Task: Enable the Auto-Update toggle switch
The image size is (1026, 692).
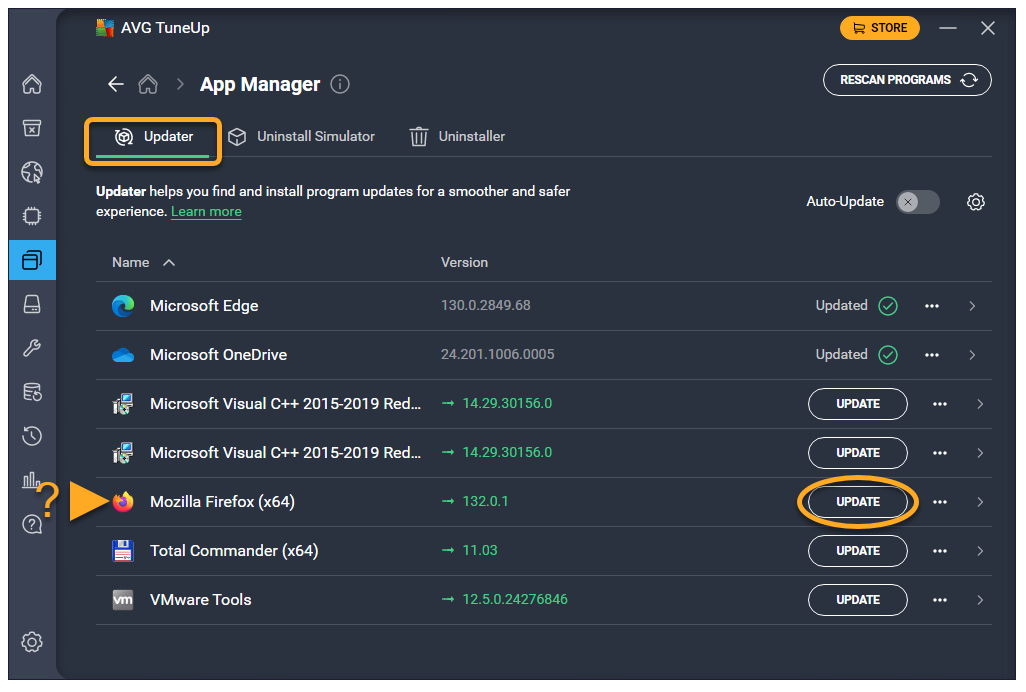Action: click(x=917, y=202)
